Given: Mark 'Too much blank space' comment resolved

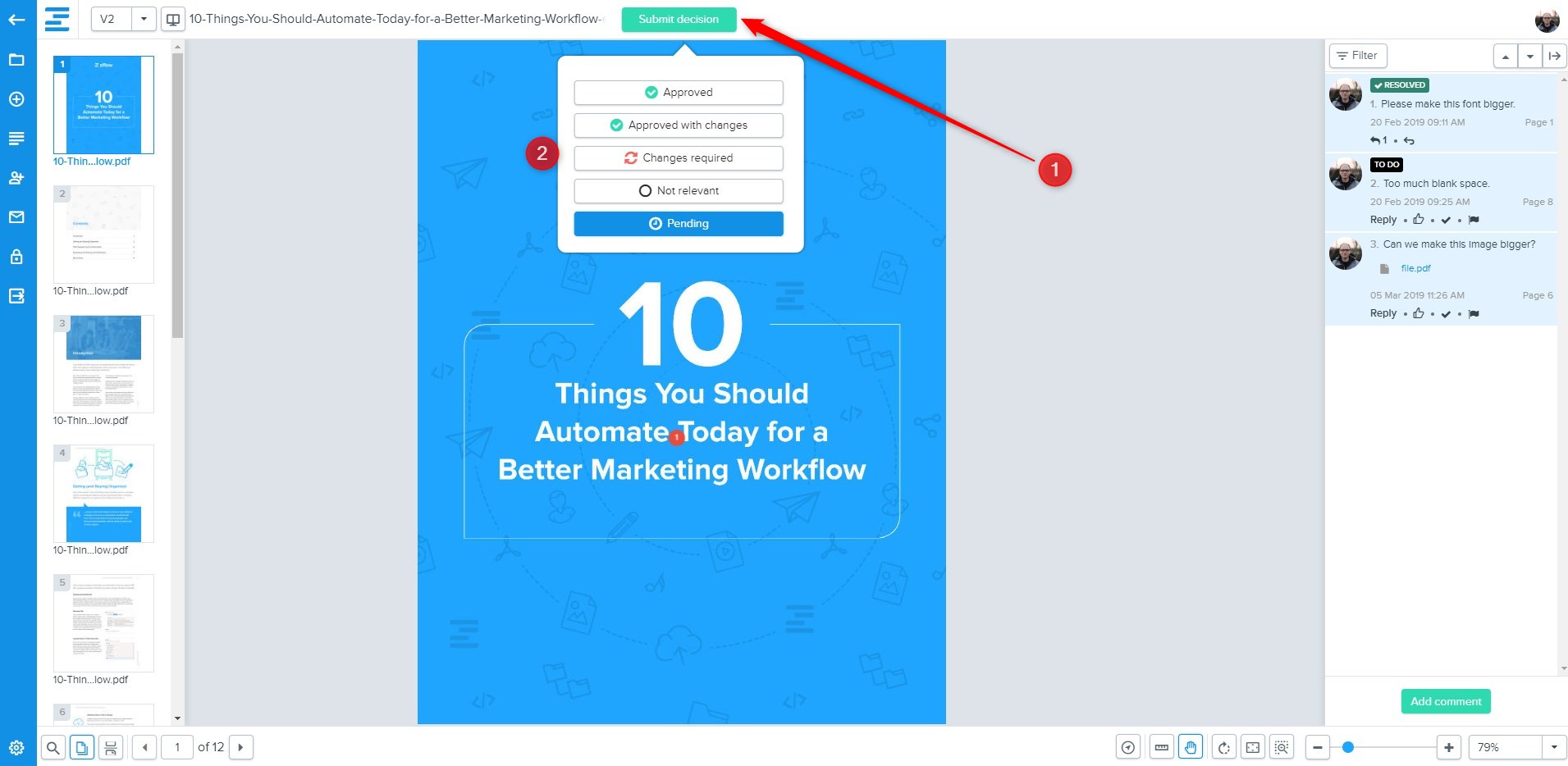Looking at the screenshot, I should tap(1446, 220).
